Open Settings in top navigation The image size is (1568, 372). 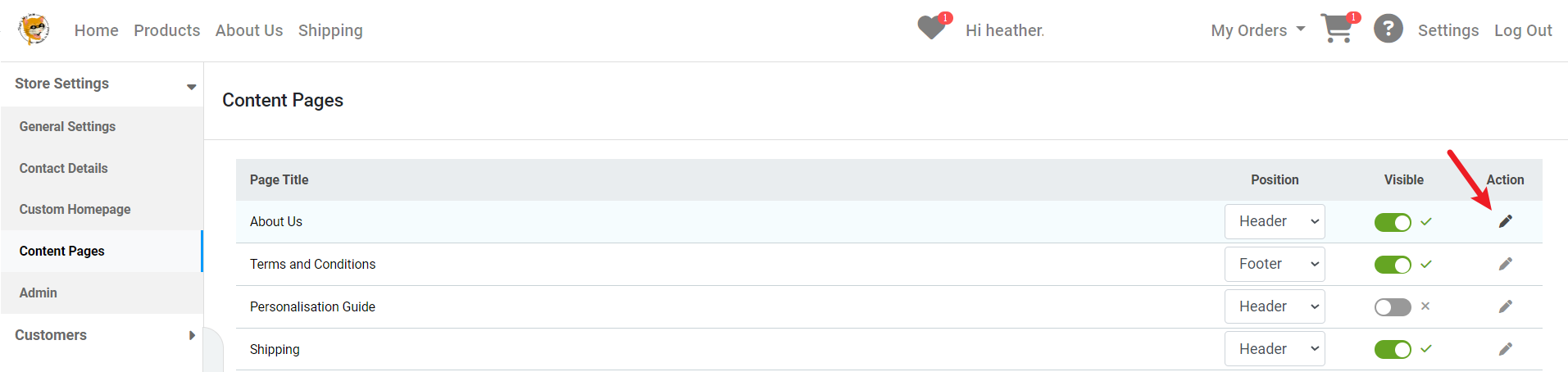pyautogui.click(x=1448, y=30)
